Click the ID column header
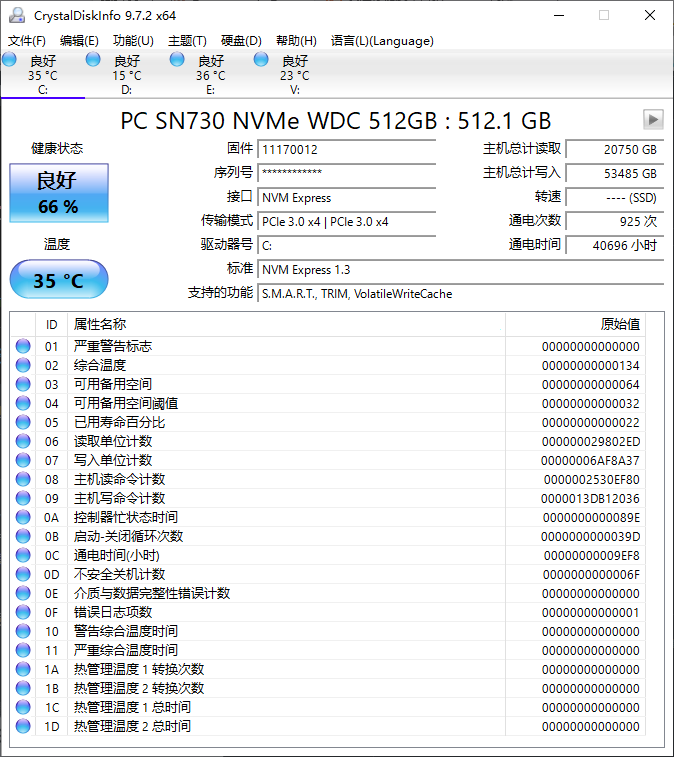 [x=52, y=324]
